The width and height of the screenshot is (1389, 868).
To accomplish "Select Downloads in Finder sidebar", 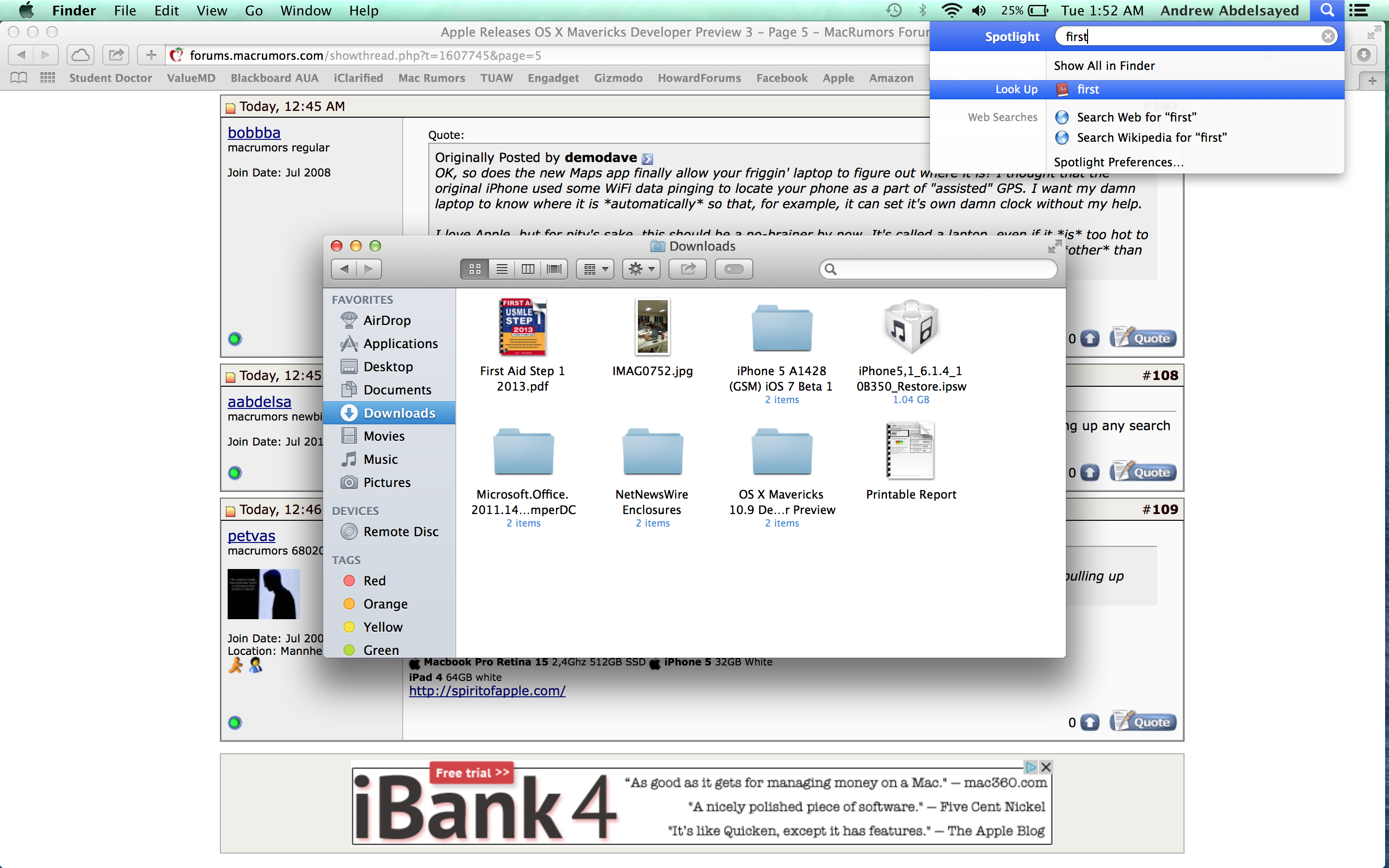I will (x=389, y=413).
